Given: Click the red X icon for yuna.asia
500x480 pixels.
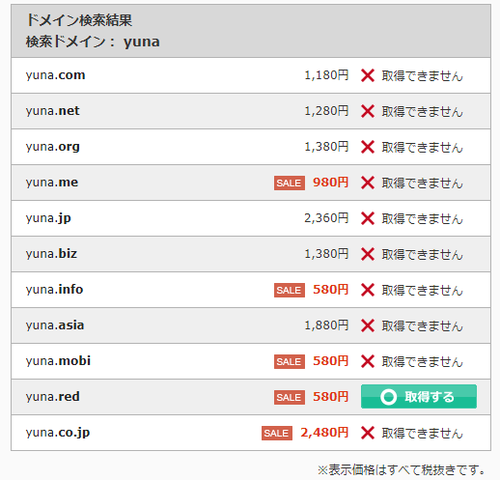Looking at the screenshot, I should pyautogui.click(x=367, y=326).
